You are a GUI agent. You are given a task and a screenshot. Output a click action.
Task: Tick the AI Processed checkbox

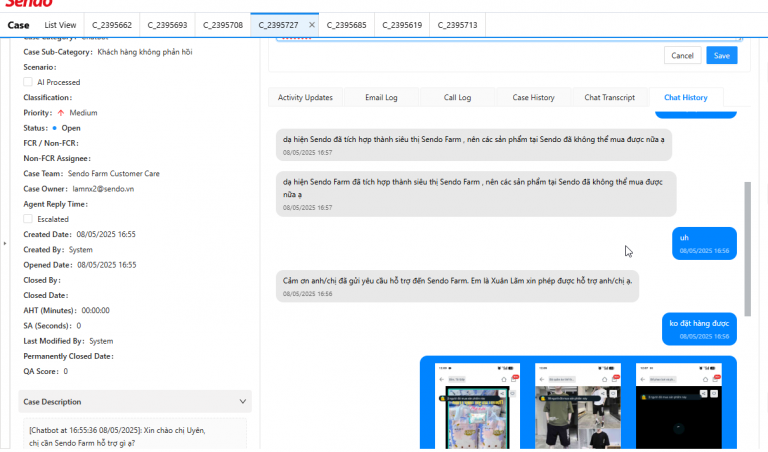(28, 82)
